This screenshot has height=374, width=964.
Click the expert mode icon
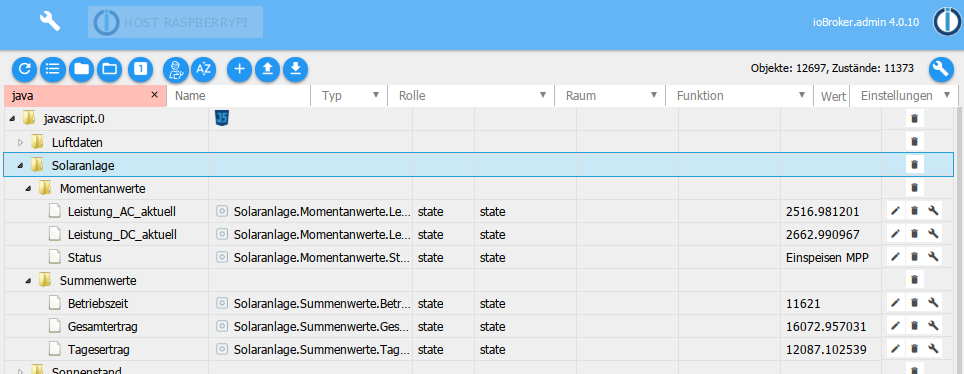pos(176,70)
